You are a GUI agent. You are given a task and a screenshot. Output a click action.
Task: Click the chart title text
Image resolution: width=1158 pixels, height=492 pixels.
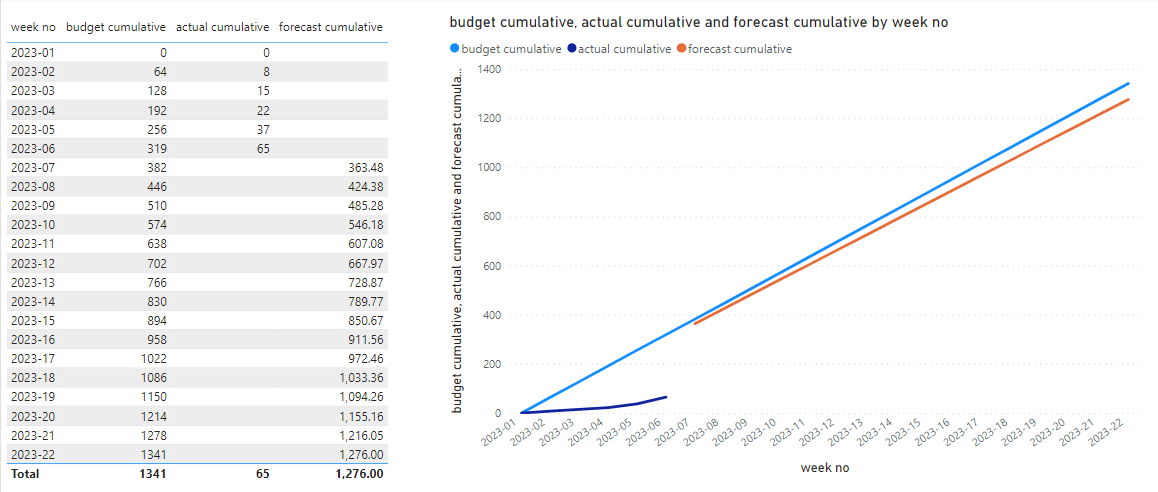[698, 22]
